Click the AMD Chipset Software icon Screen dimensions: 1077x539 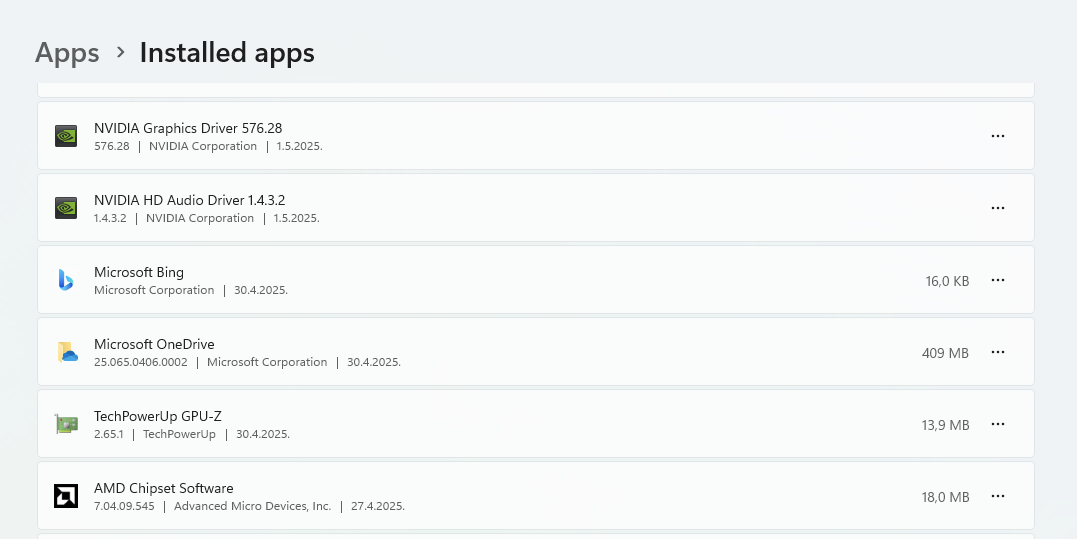pyautogui.click(x=66, y=496)
